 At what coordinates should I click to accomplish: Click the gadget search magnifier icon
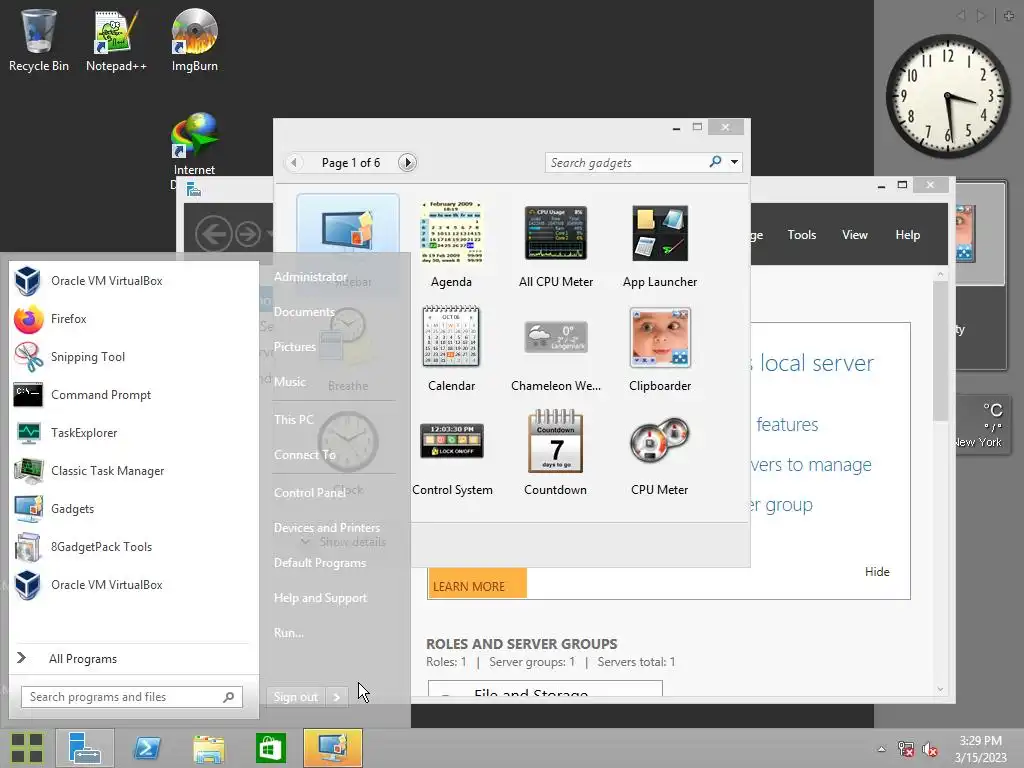(x=716, y=161)
